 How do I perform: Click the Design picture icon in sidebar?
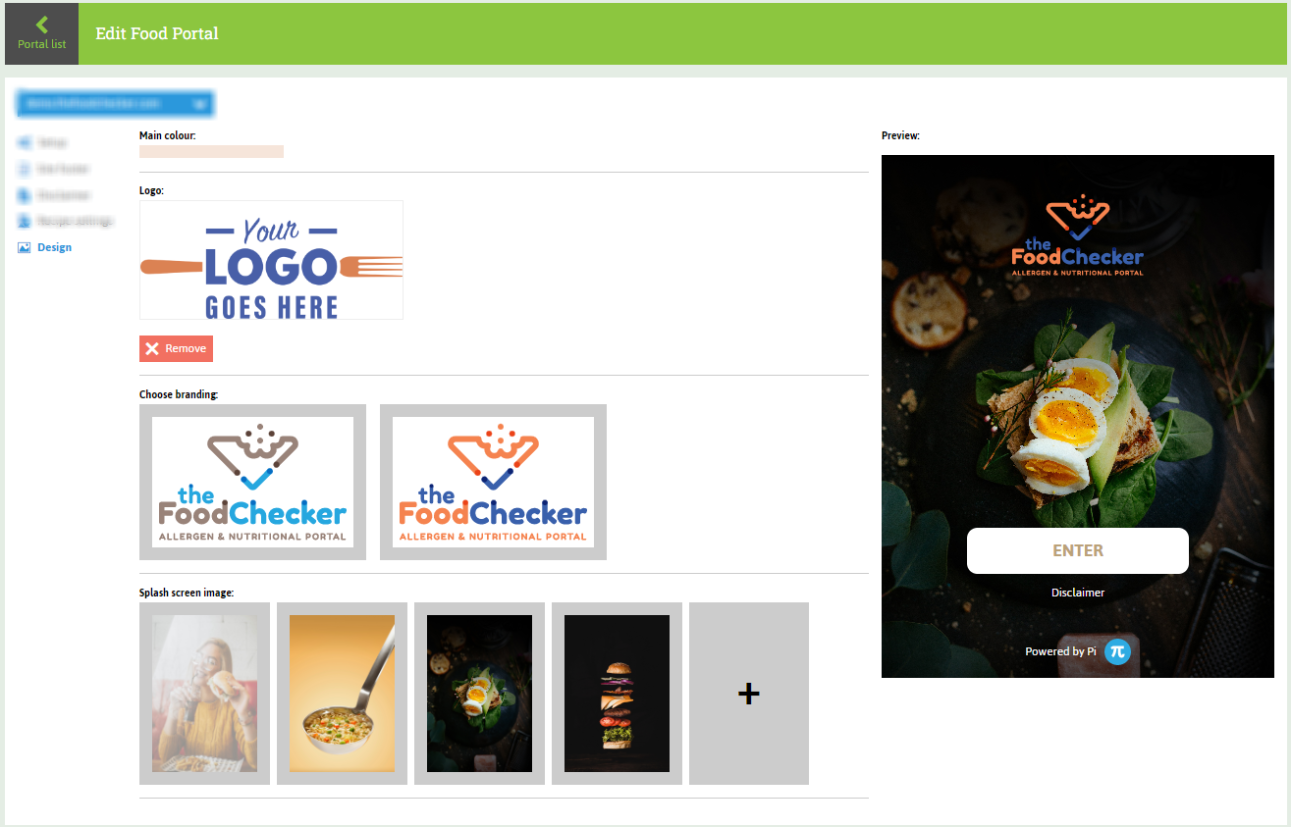click(25, 247)
